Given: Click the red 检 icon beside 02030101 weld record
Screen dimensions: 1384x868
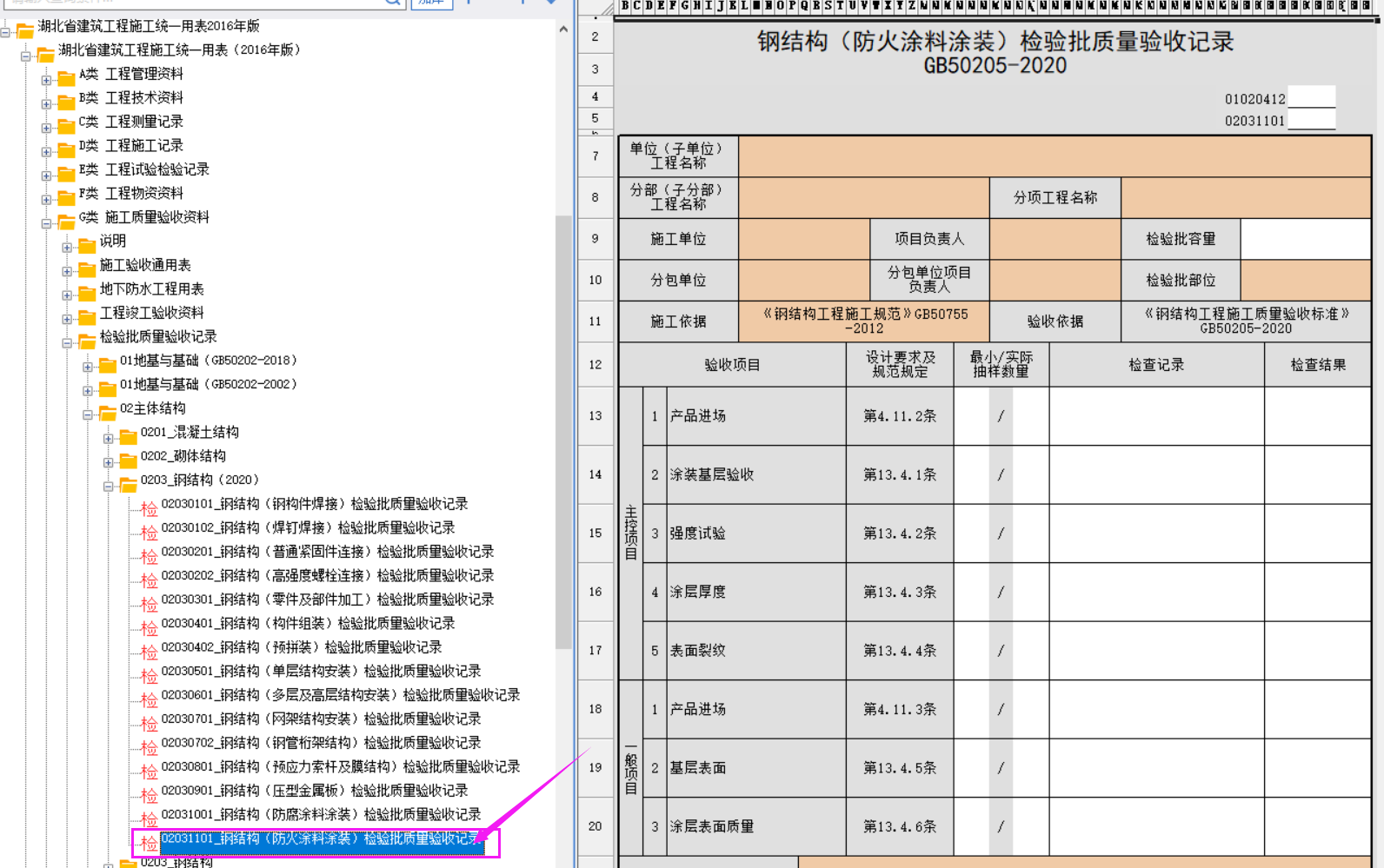Looking at the screenshot, I should pos(150,508).
